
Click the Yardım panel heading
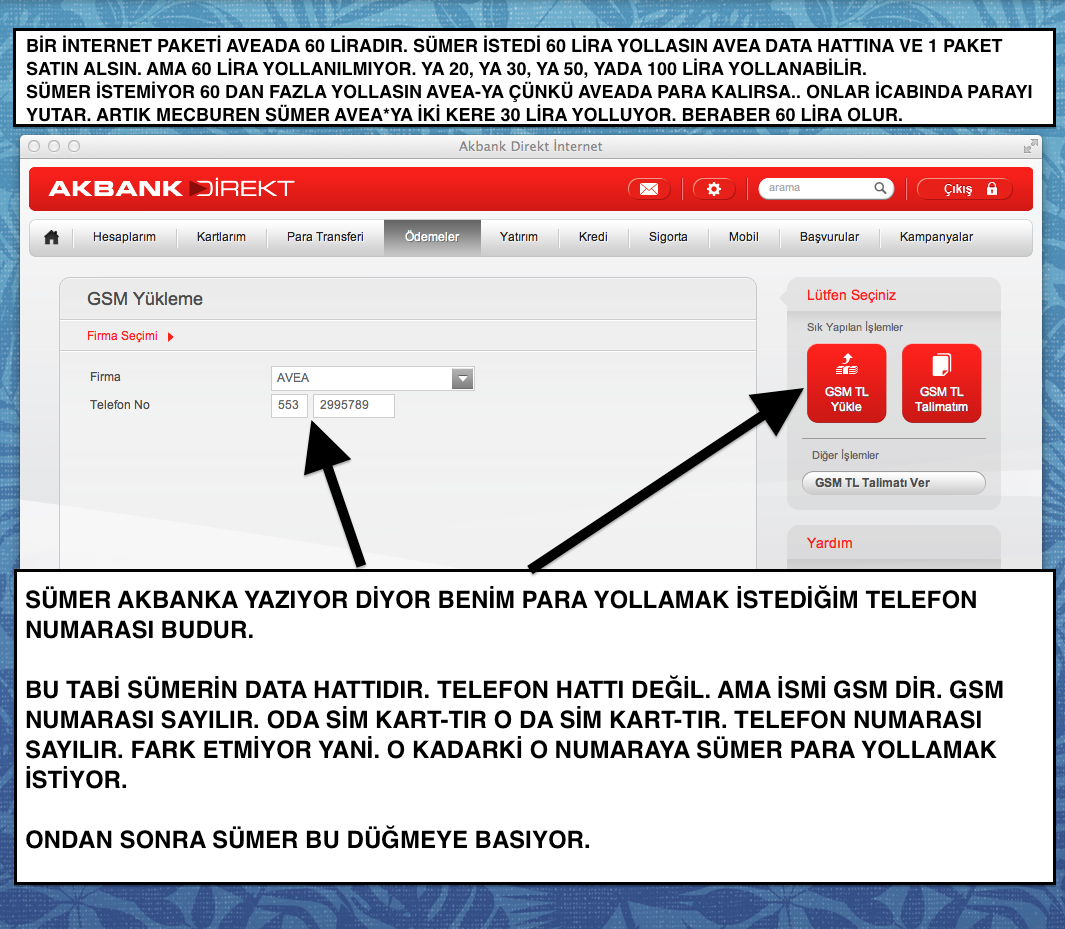tap(829, 543)
